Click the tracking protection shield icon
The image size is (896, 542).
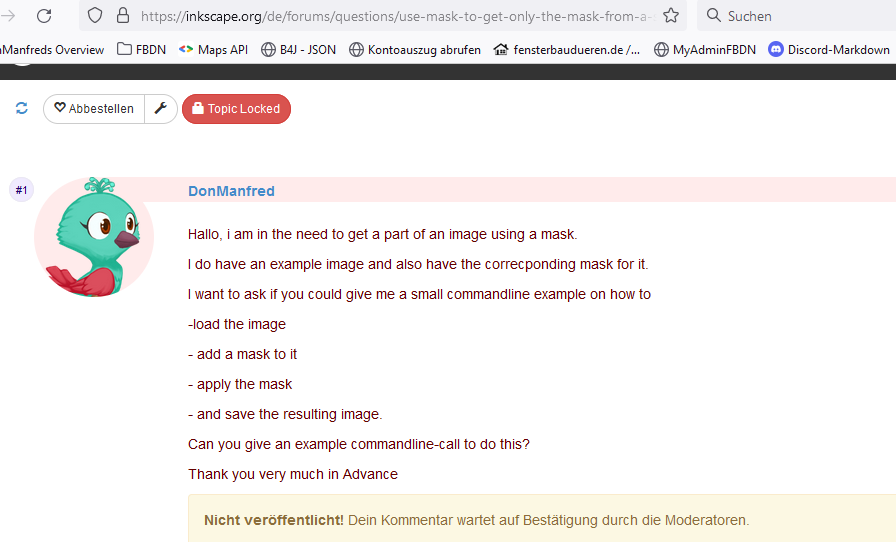(95, 16)
